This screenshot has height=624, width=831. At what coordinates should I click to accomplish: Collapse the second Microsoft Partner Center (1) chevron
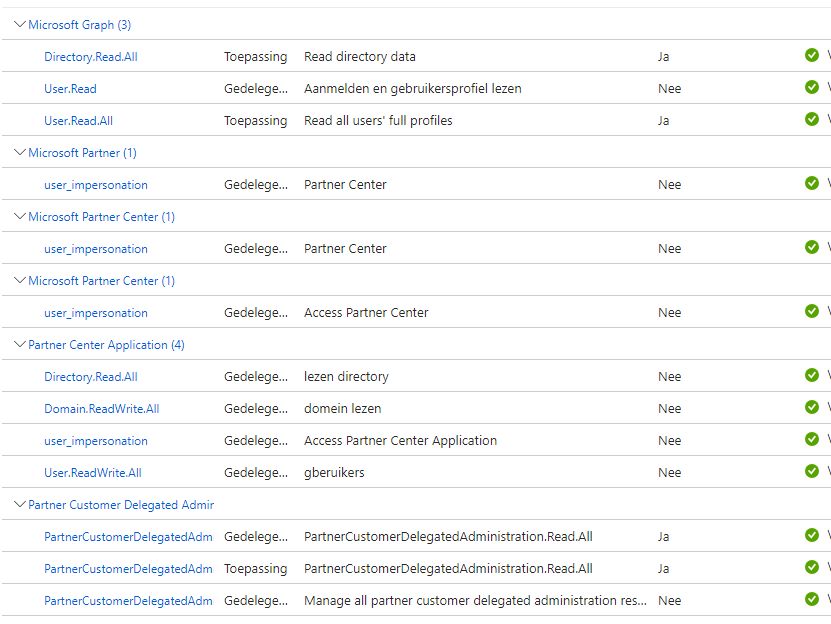tap(20, 280)
